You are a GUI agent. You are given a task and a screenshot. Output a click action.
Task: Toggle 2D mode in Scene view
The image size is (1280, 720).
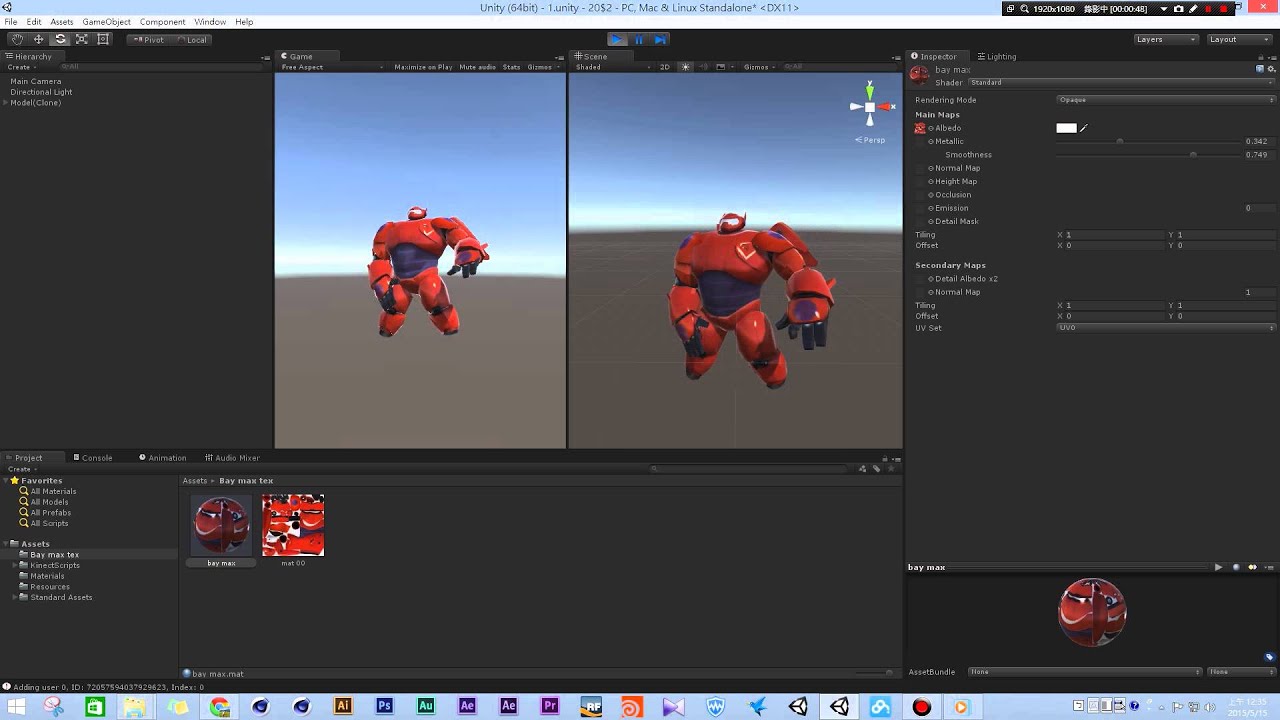tap(665, 67)
